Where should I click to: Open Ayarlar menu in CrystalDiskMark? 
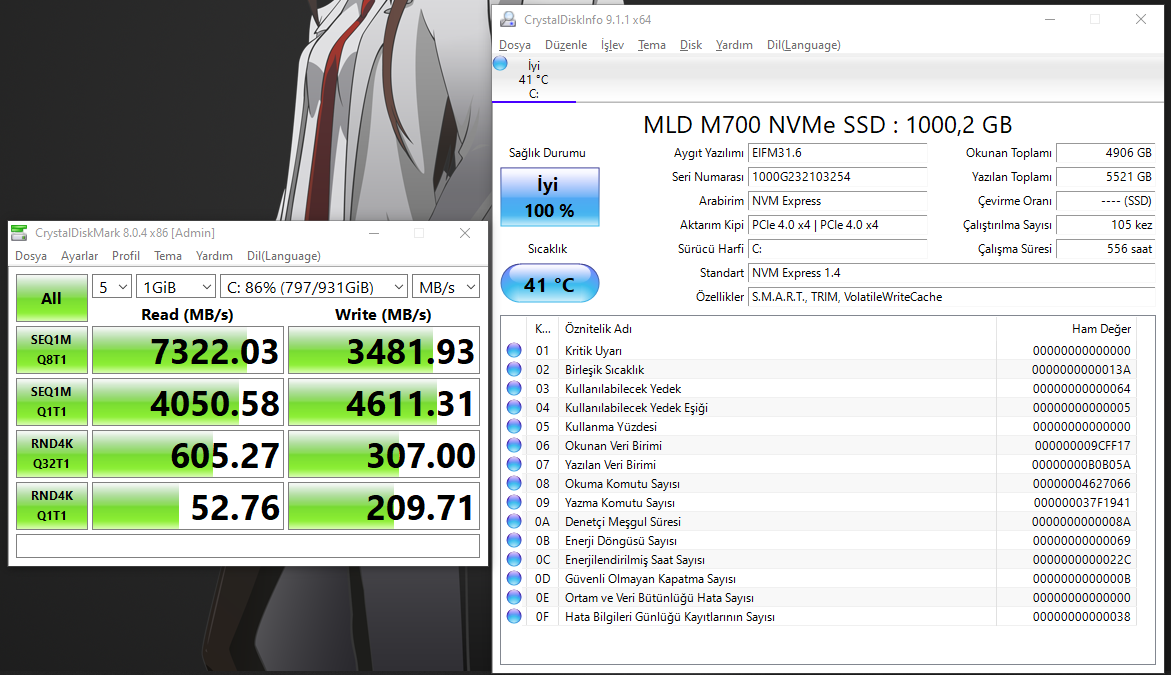coord(79,255)
